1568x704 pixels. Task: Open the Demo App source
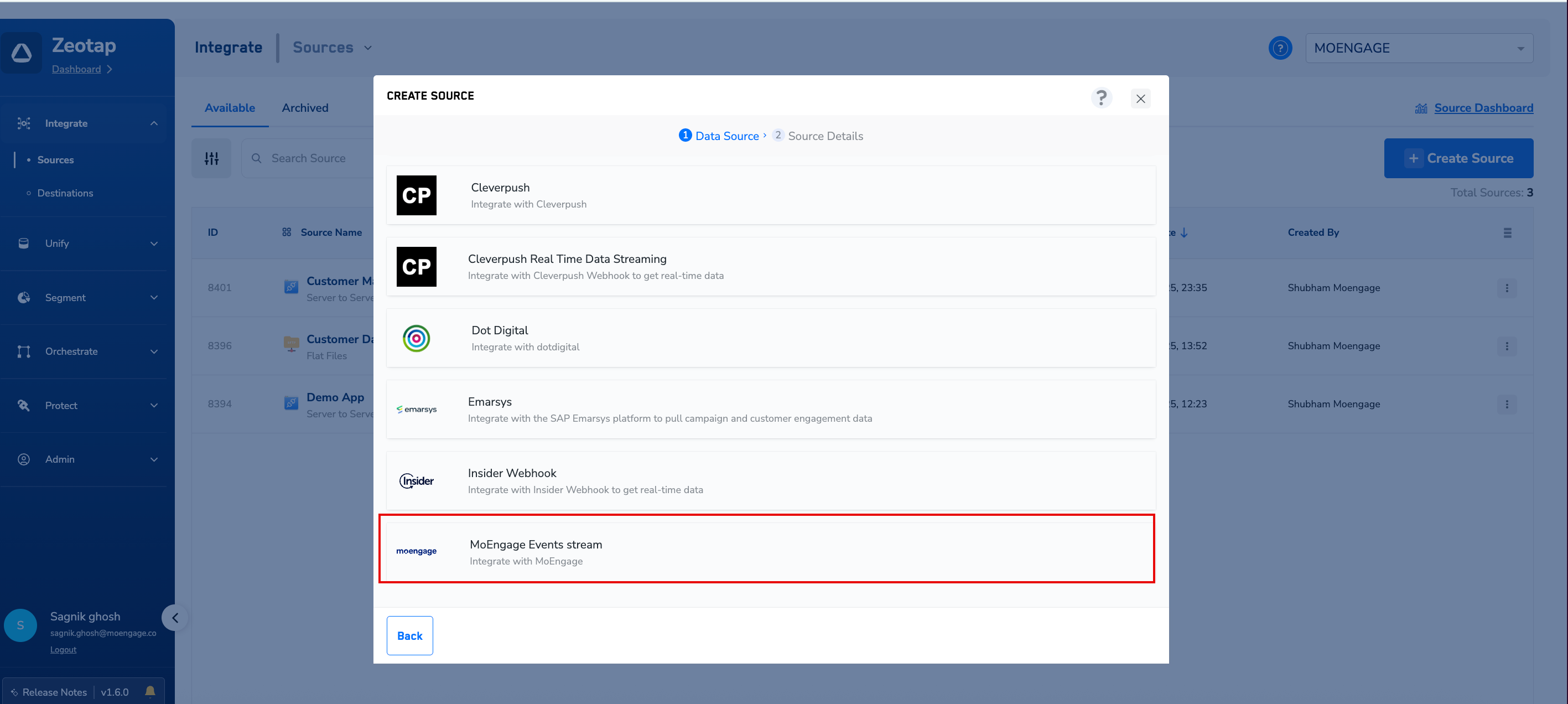point(335,397)
